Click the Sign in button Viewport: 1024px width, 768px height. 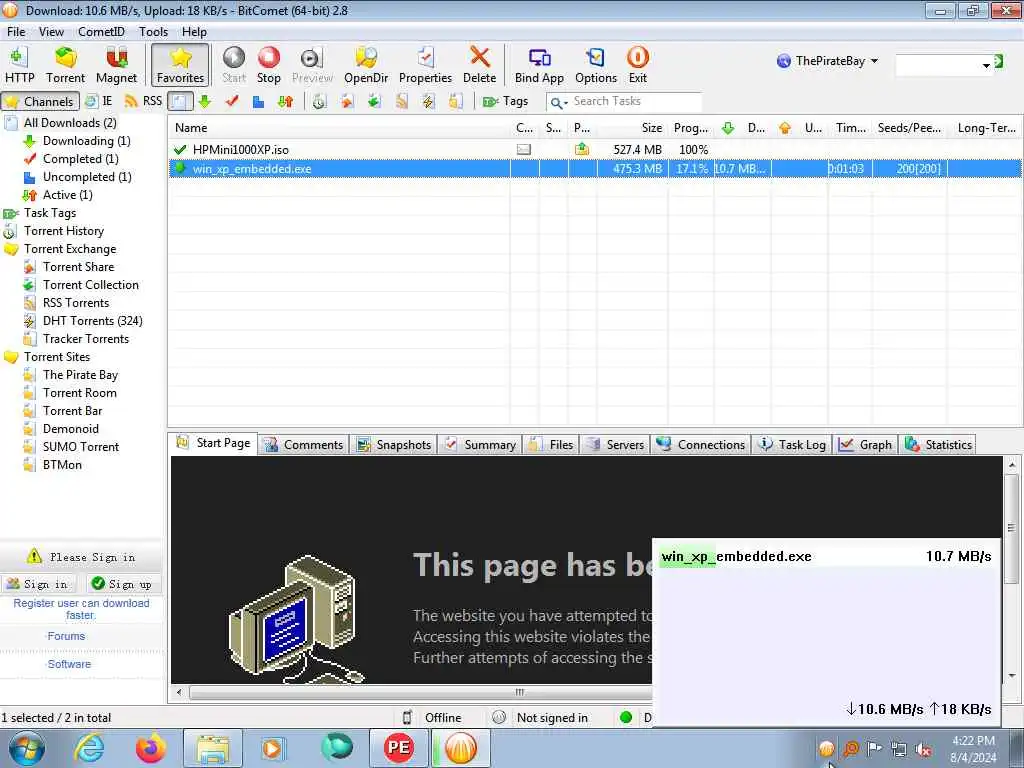pyautogui.click(x=38, y=584)
